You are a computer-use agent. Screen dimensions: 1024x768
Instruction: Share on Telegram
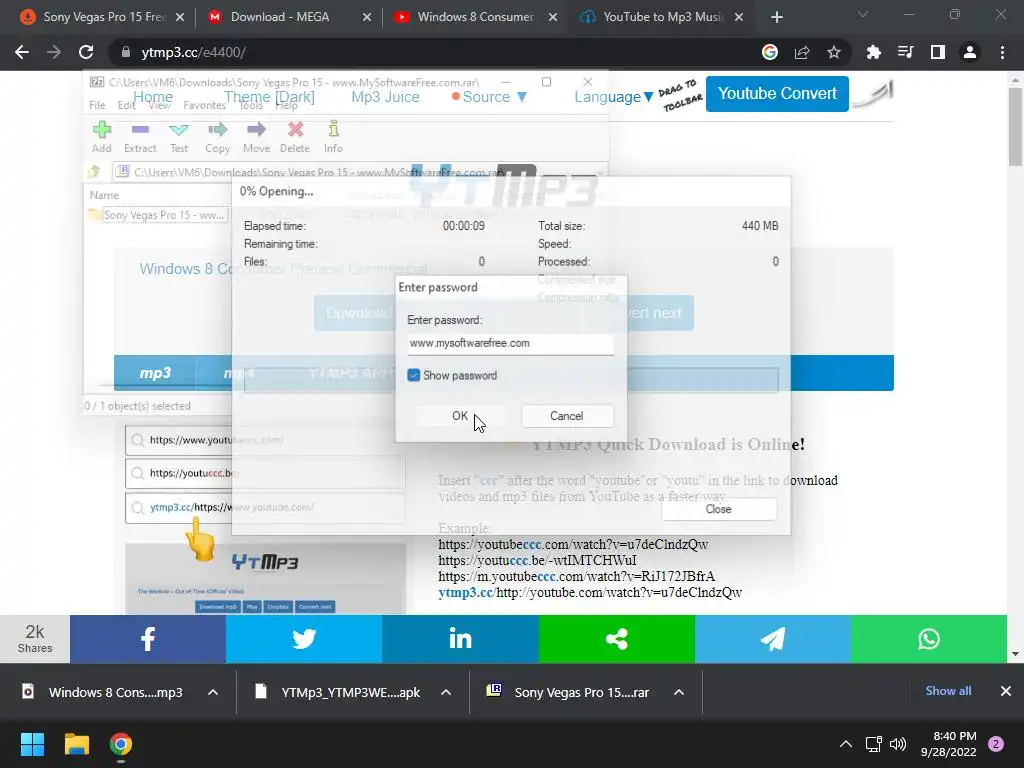click(773, 639)
